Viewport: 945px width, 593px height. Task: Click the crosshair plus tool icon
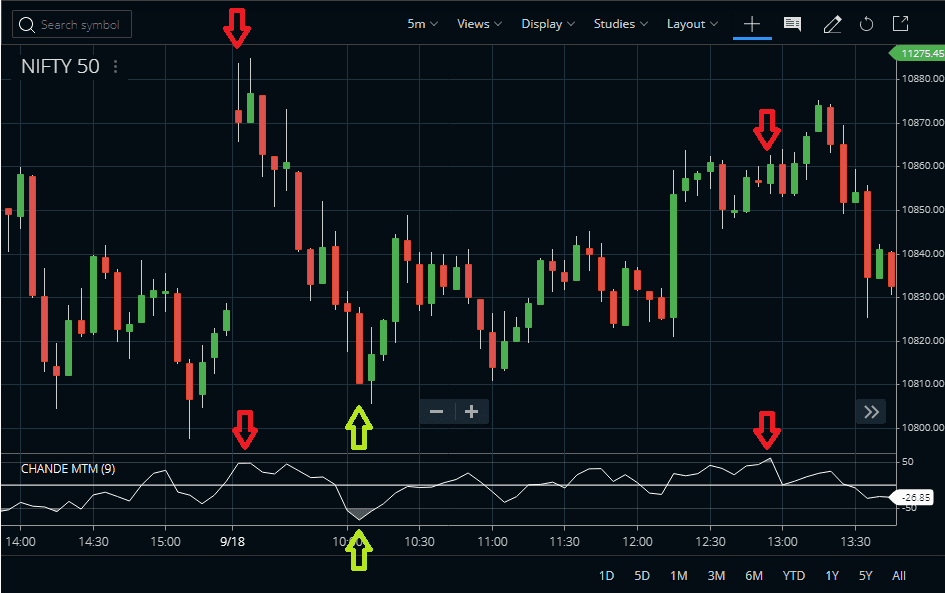pos(752,24)
